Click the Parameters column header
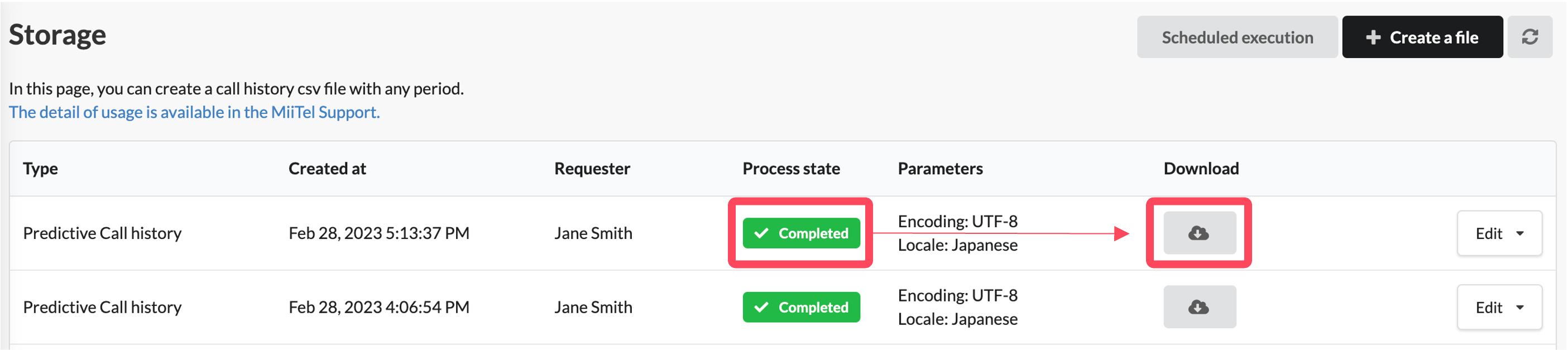 (x=940, y=169)
